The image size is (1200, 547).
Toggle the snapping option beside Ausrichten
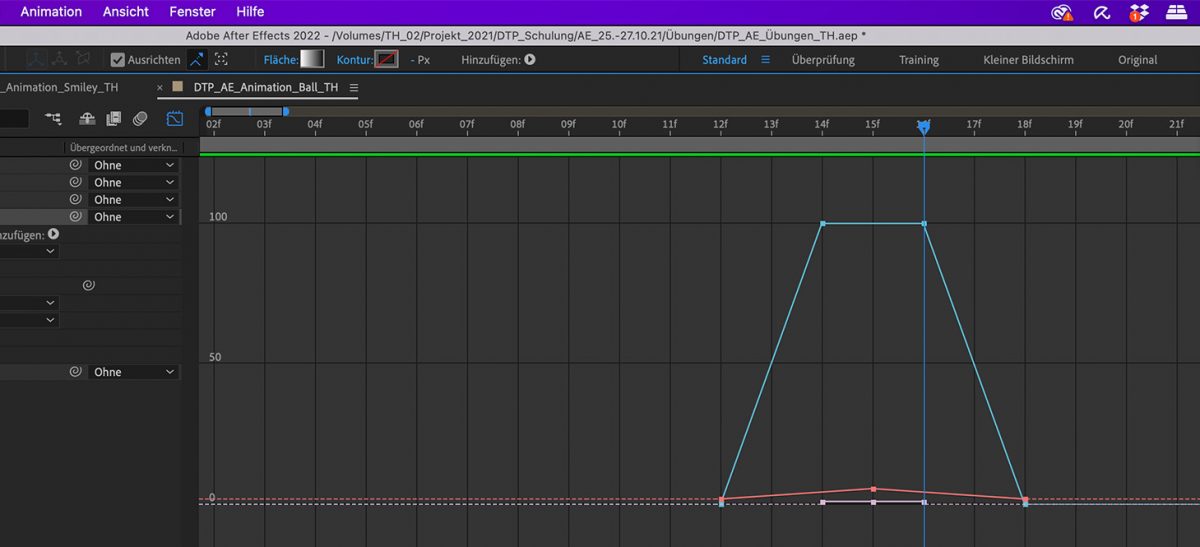196,60
